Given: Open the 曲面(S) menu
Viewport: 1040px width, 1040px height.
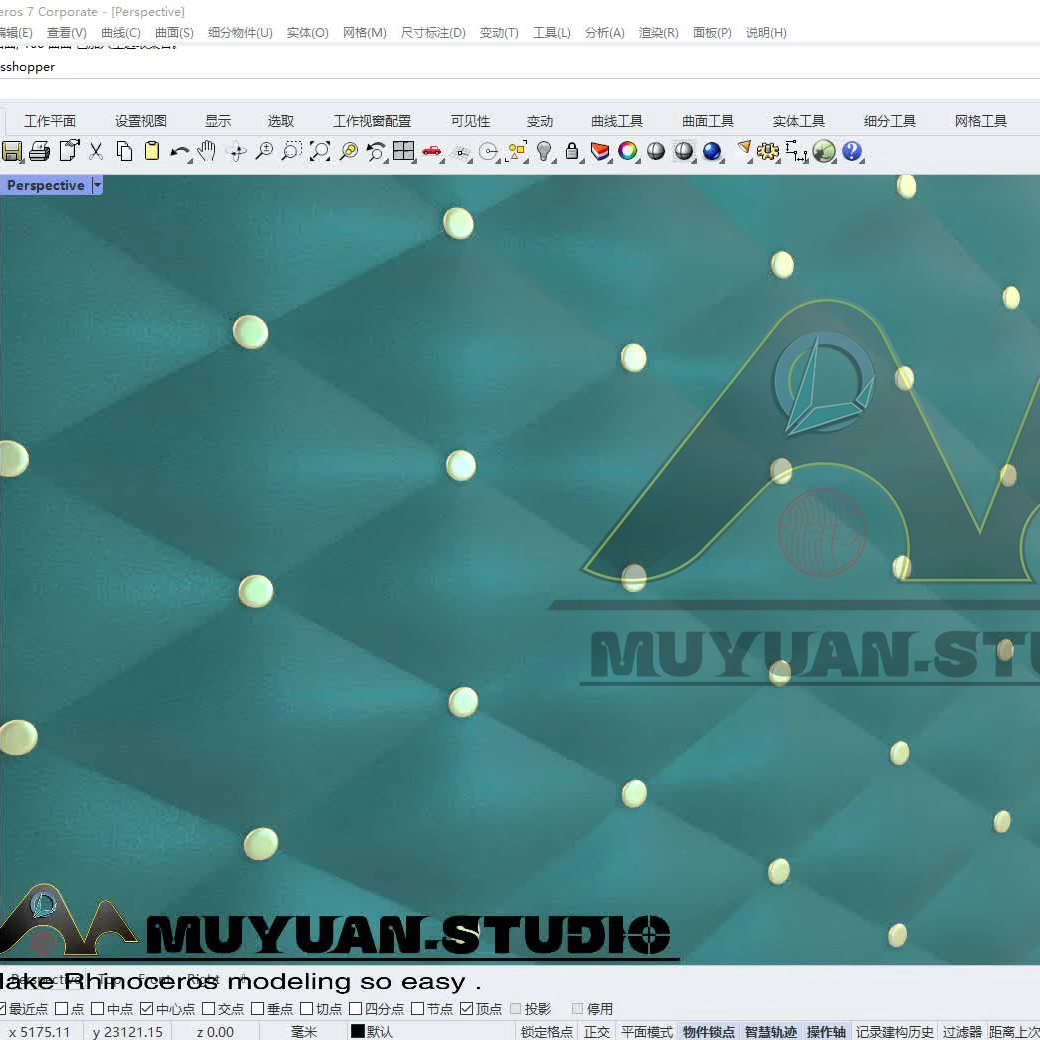Looking at the screenshot, I should tap(174, 32).
